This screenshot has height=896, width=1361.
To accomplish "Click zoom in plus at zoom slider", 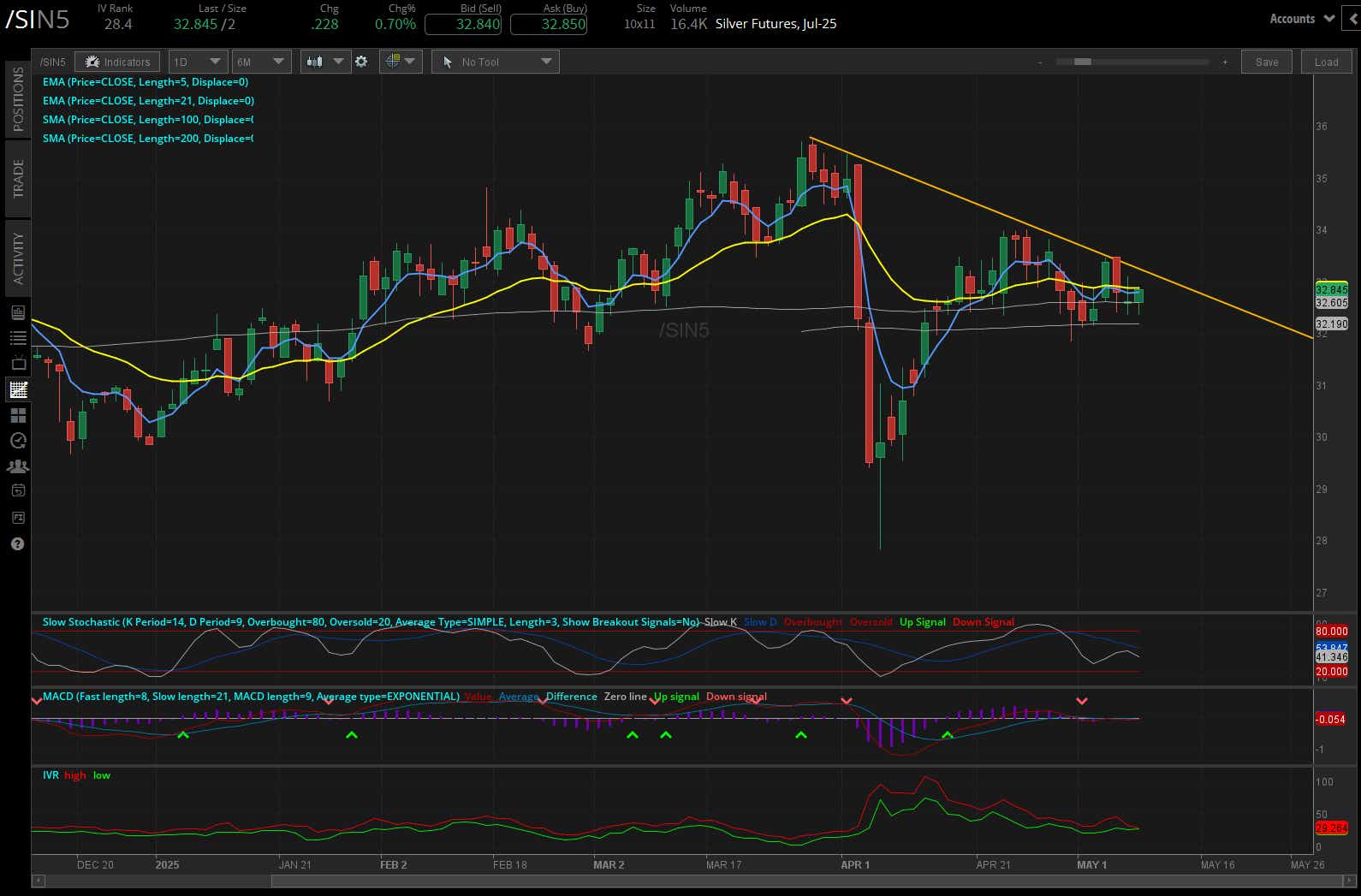I will click(1225, 62).
